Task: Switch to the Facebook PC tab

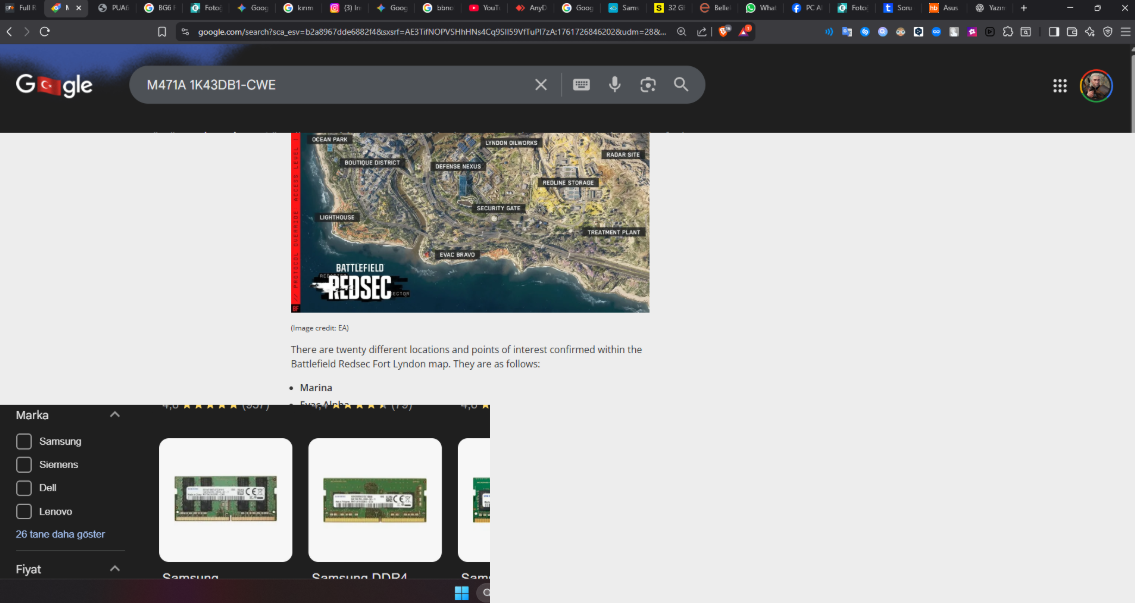Action: point(807,8)
